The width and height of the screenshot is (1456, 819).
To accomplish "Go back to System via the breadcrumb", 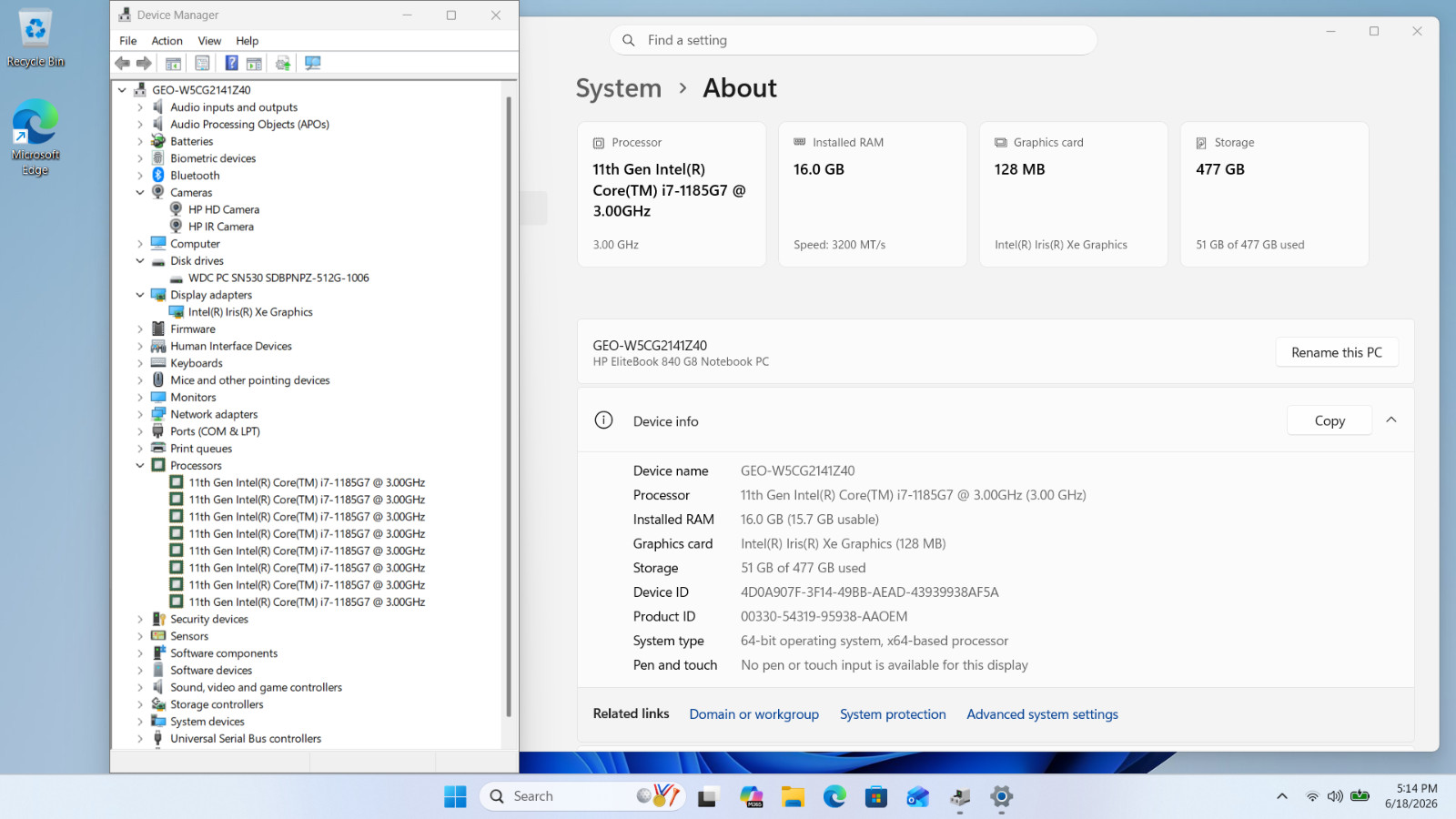I will 619,88.
